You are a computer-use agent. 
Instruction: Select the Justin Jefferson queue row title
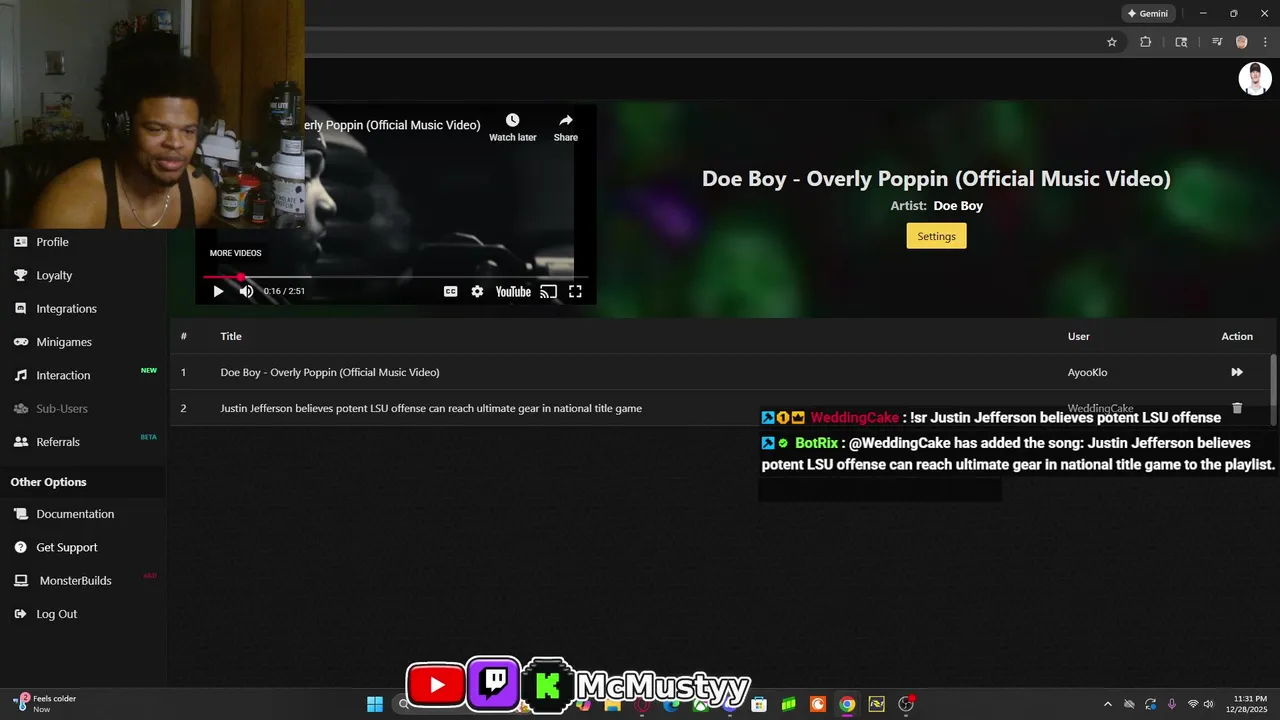(431, 408)
